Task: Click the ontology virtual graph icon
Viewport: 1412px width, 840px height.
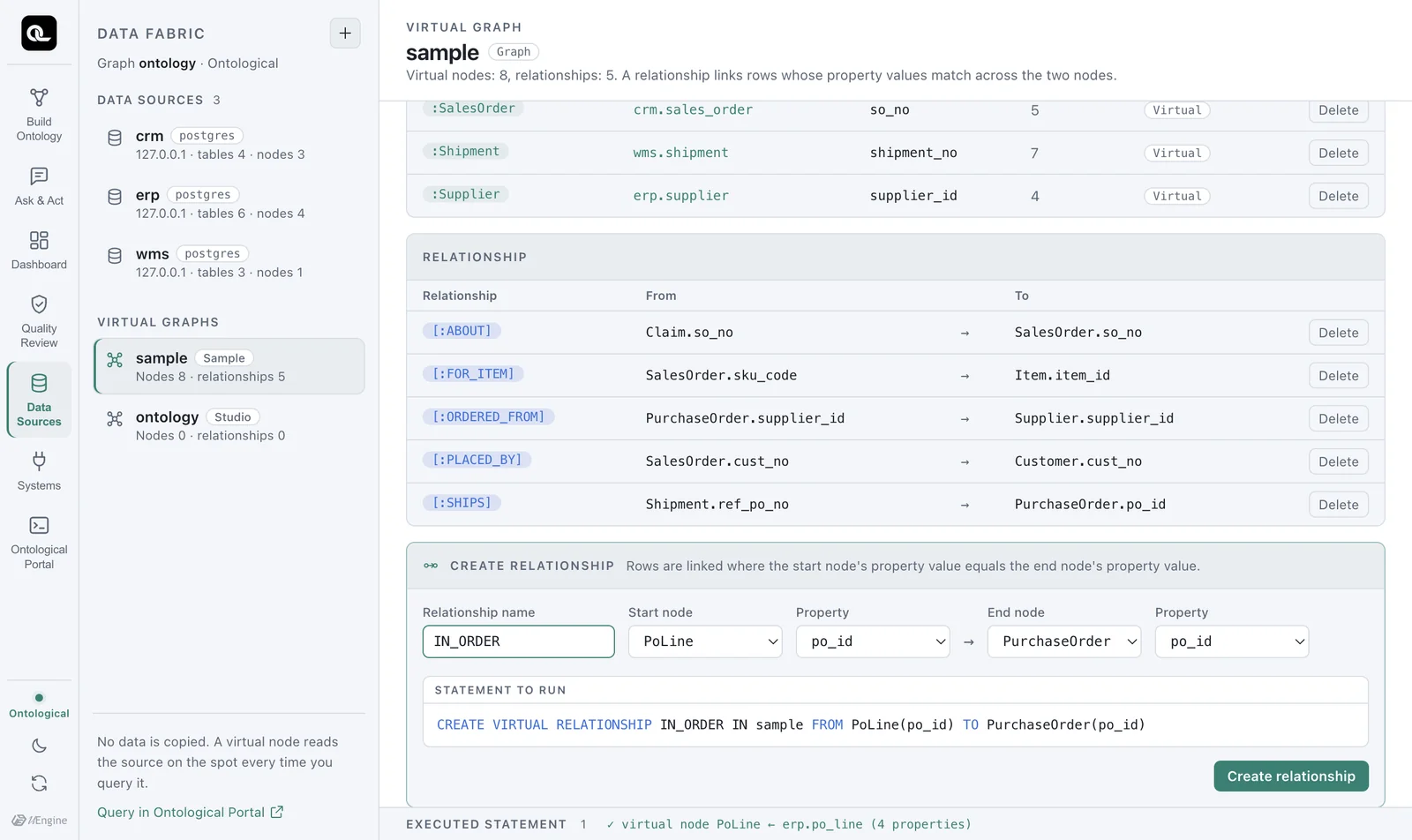Action: [x=115, y=419]
